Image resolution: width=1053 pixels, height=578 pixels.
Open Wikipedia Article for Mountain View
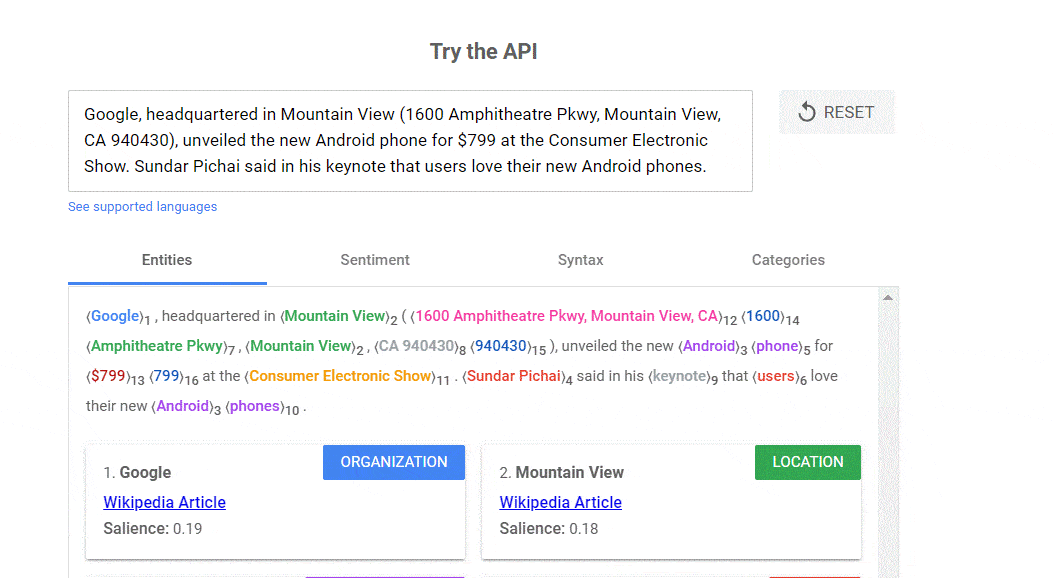click(x=560, y=502)
